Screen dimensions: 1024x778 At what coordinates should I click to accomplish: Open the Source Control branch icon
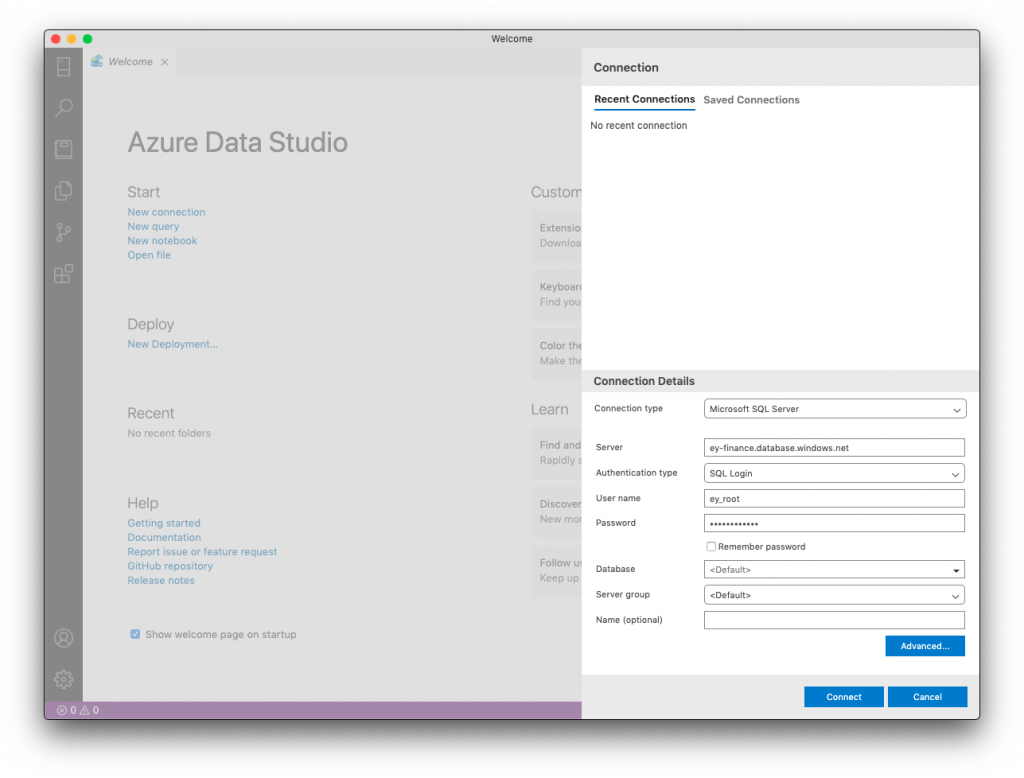[64, 232]
